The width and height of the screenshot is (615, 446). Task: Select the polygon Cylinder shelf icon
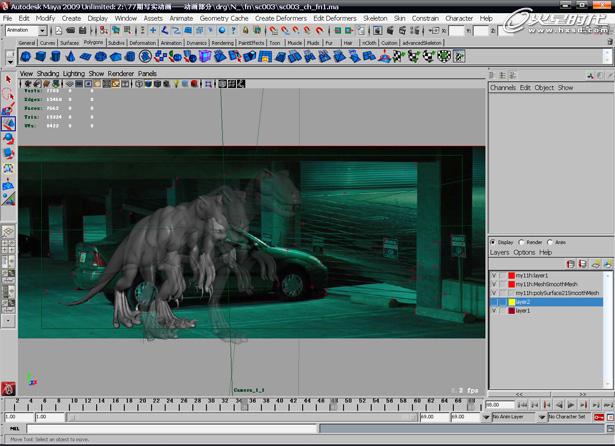55,56
